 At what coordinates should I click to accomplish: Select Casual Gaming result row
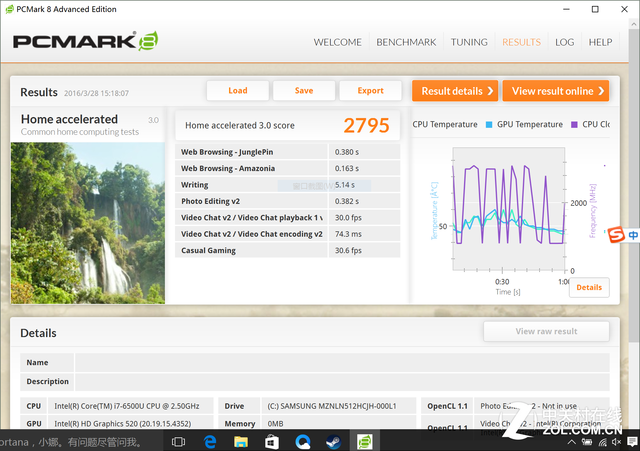[287, 250]
